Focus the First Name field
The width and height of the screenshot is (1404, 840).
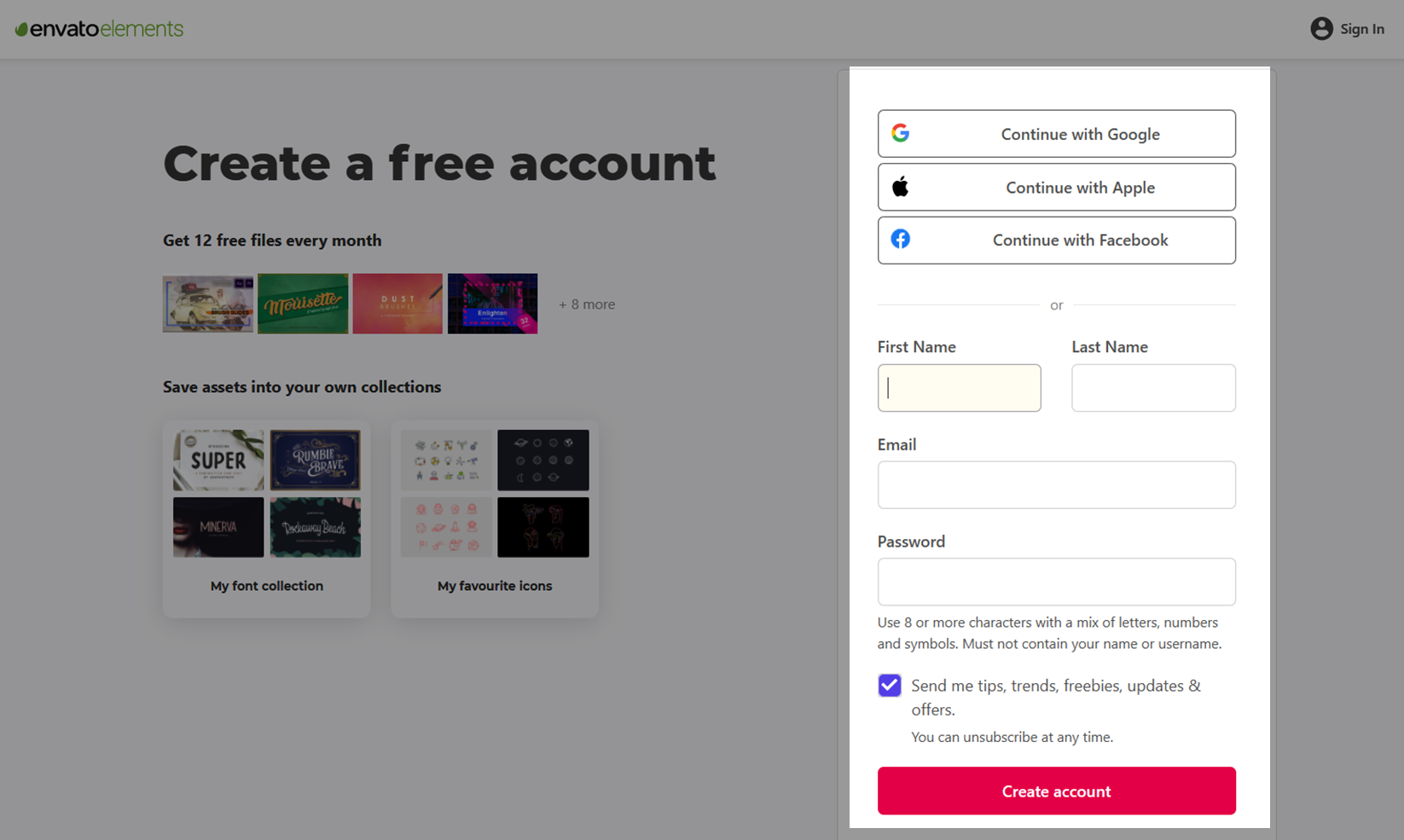tap(959, 388)
